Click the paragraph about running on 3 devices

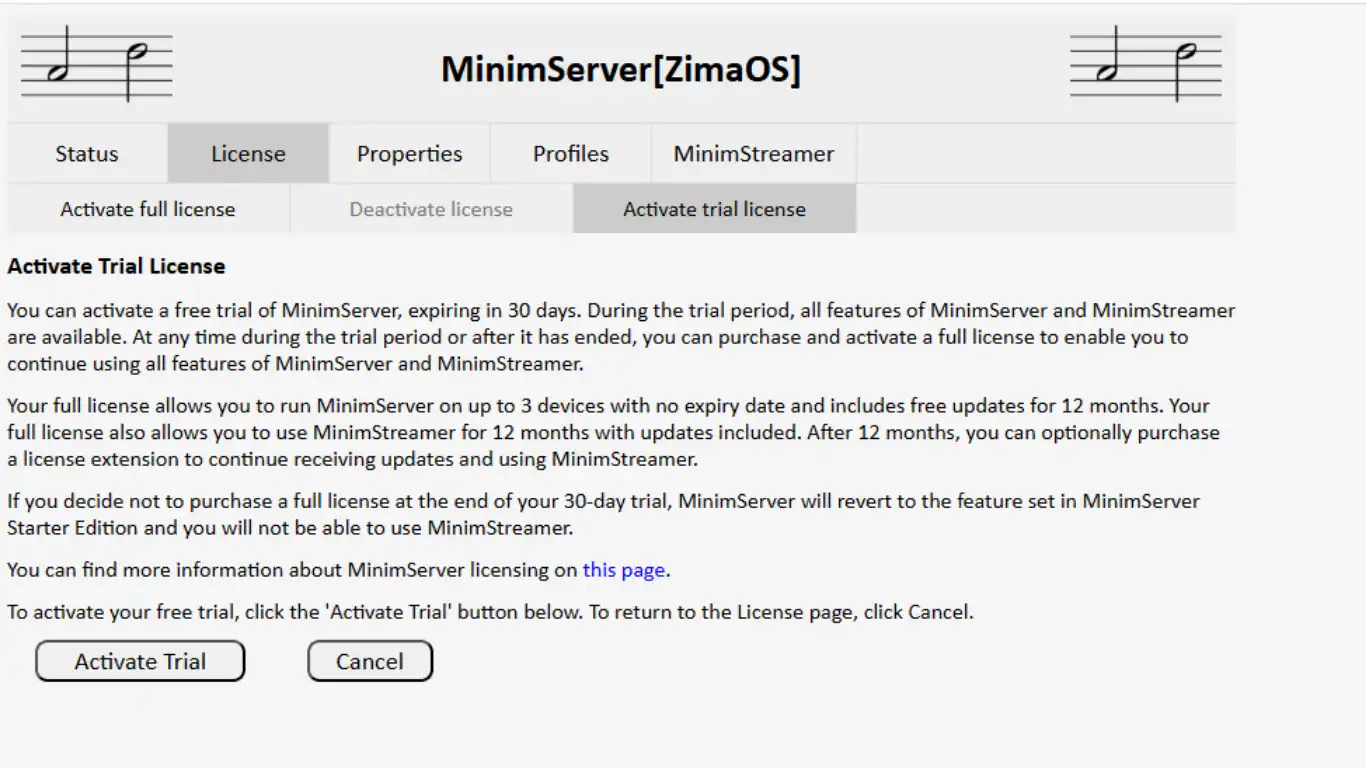tap(612, 433)
